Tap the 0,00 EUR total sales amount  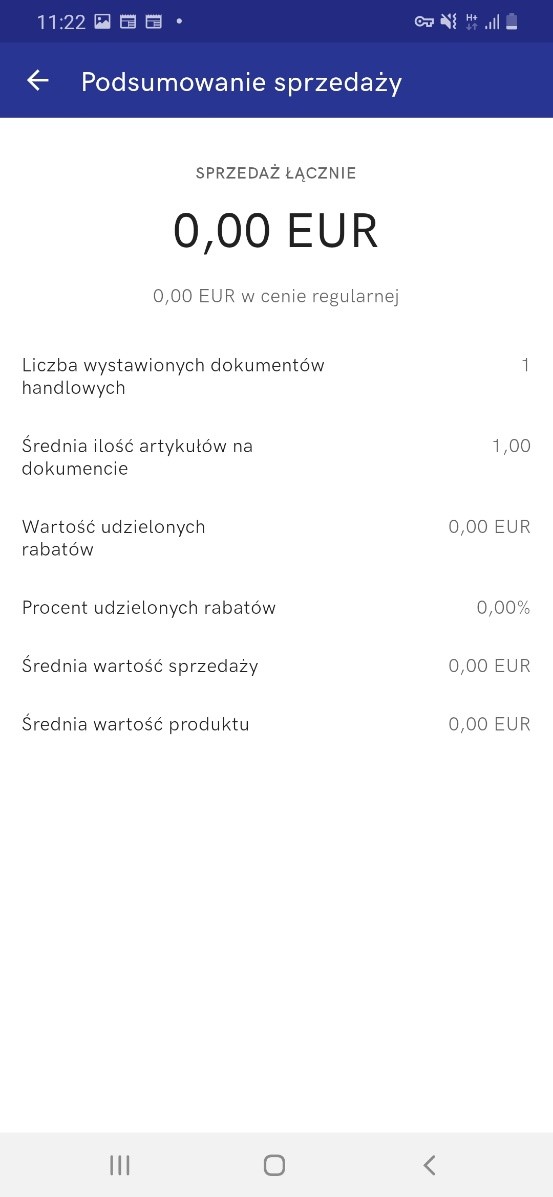(276, 231)
